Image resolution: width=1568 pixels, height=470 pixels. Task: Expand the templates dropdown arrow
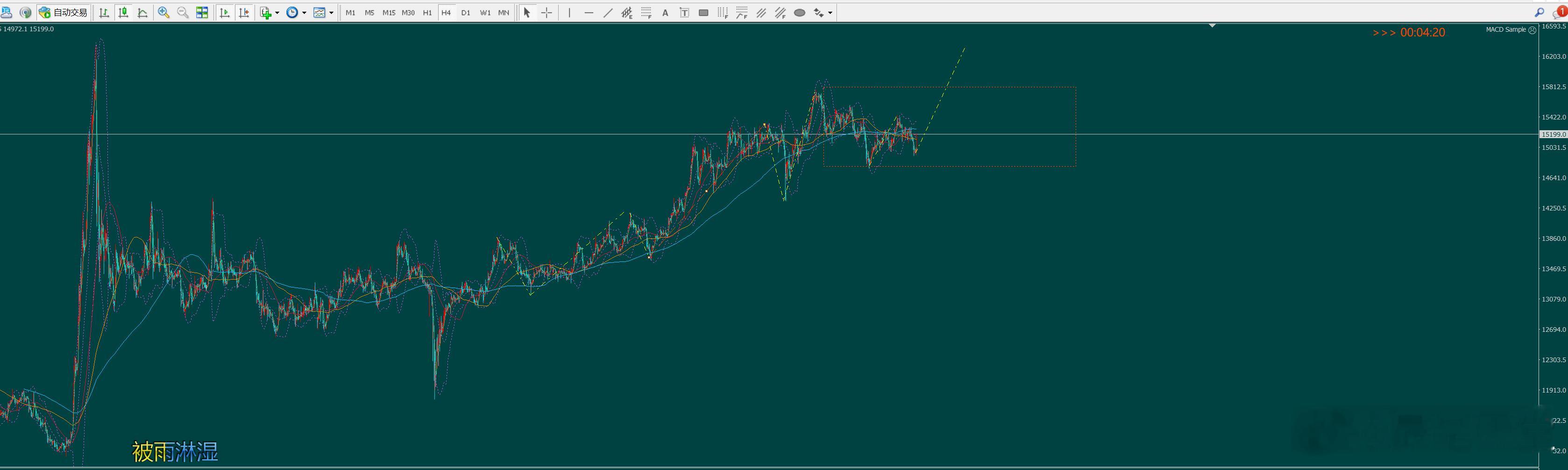tap(331, 13)
